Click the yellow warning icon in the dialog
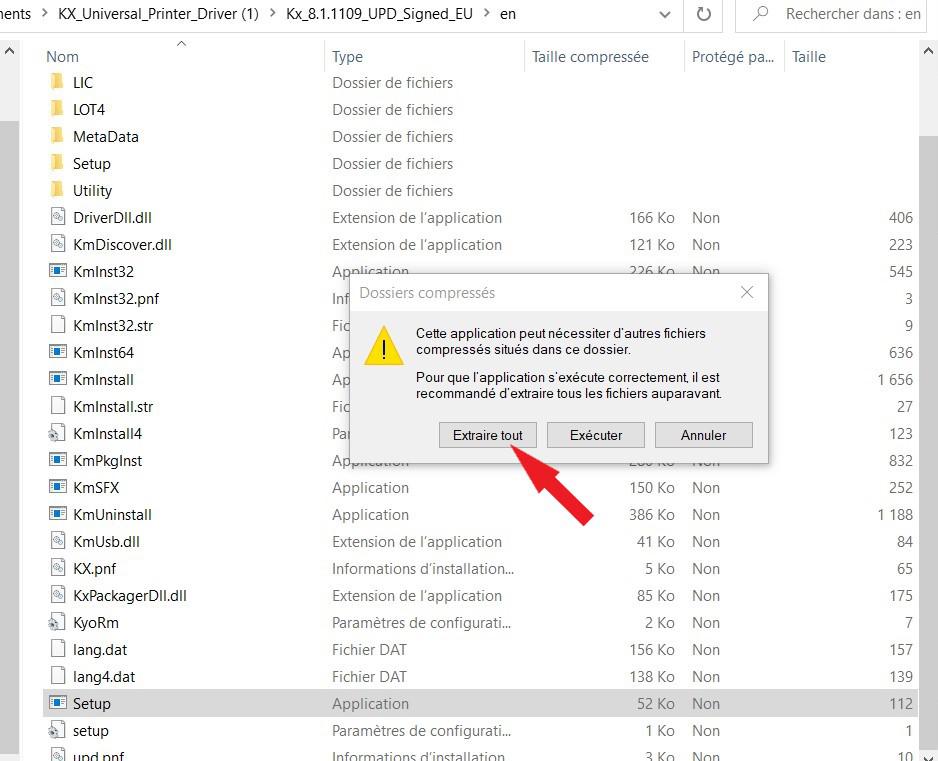Image resolution: width=938 pixels, height=761 pixels. (x=384, y=347)
